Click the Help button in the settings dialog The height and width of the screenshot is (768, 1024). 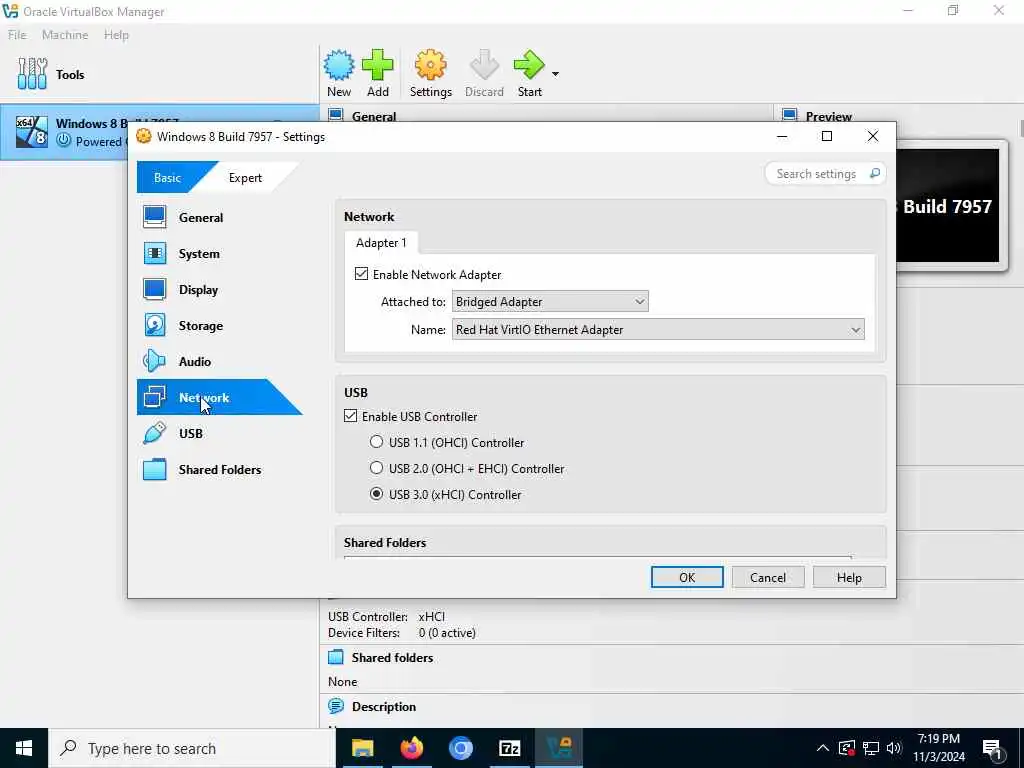point(849,577)
